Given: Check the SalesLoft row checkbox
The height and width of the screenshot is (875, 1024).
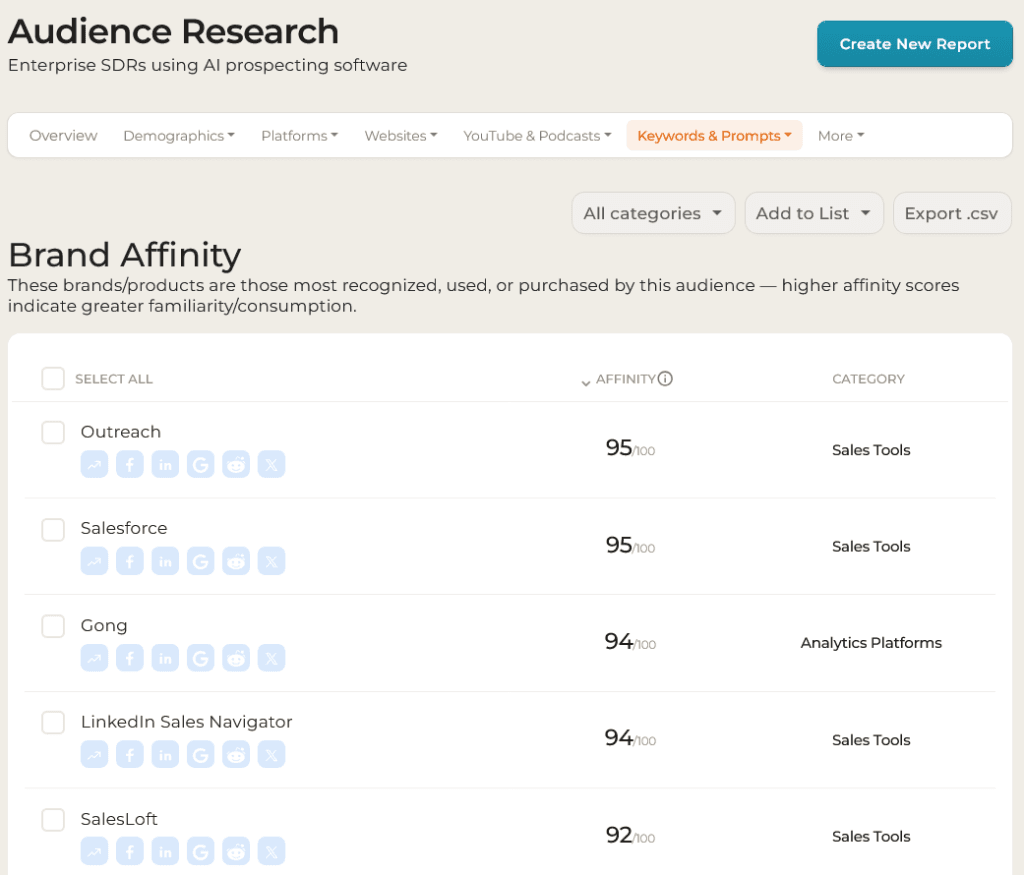Looking at the screenshot, I should [x=53, y=819].
